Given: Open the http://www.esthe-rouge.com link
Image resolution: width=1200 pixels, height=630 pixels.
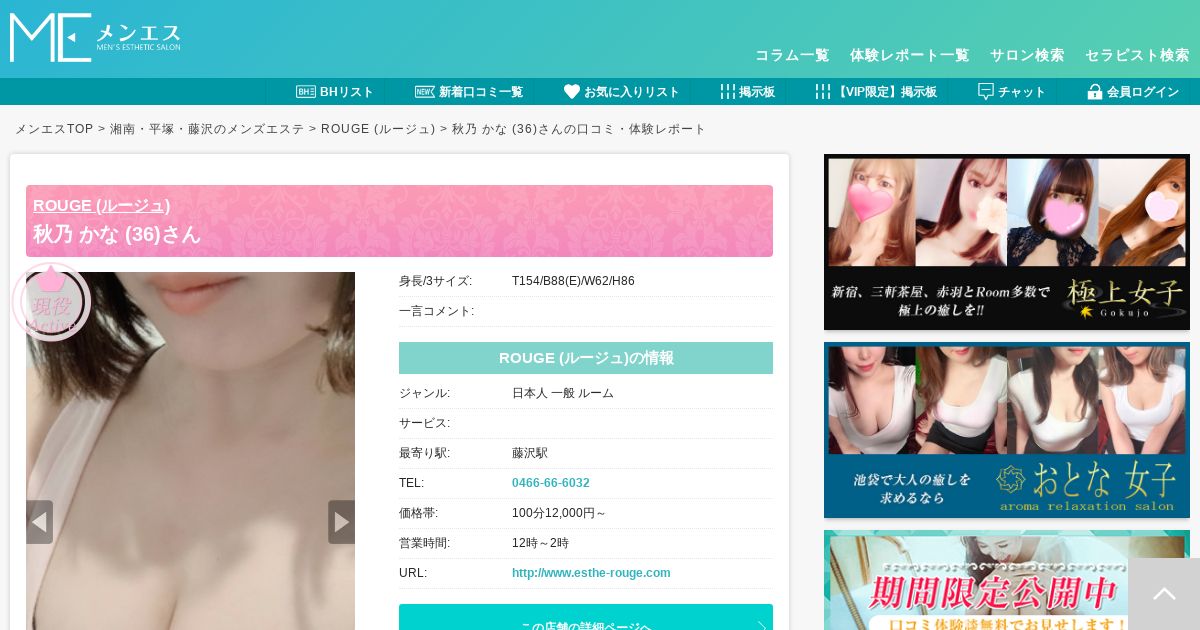Looking at the screenshot, I should pos(591,573).
